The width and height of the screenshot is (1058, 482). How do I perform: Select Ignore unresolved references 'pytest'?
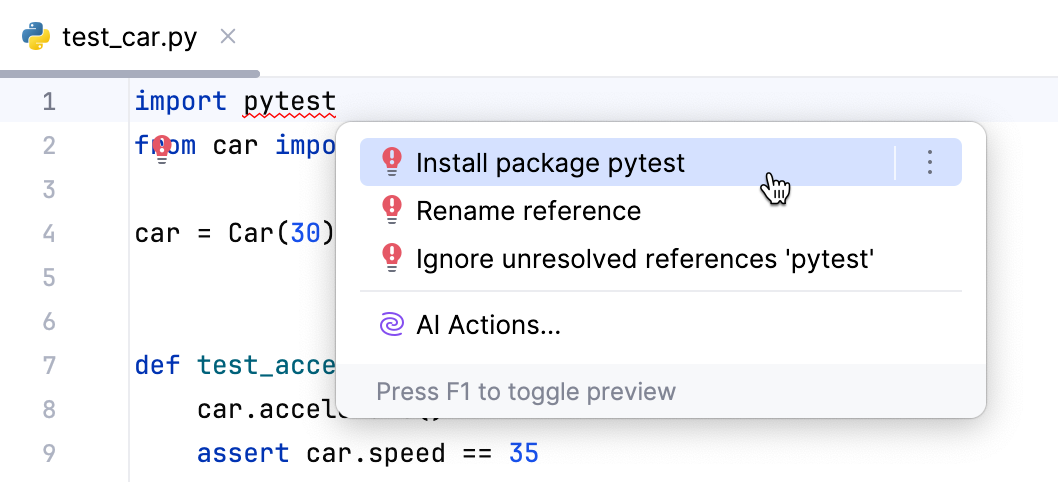(645, 259)
